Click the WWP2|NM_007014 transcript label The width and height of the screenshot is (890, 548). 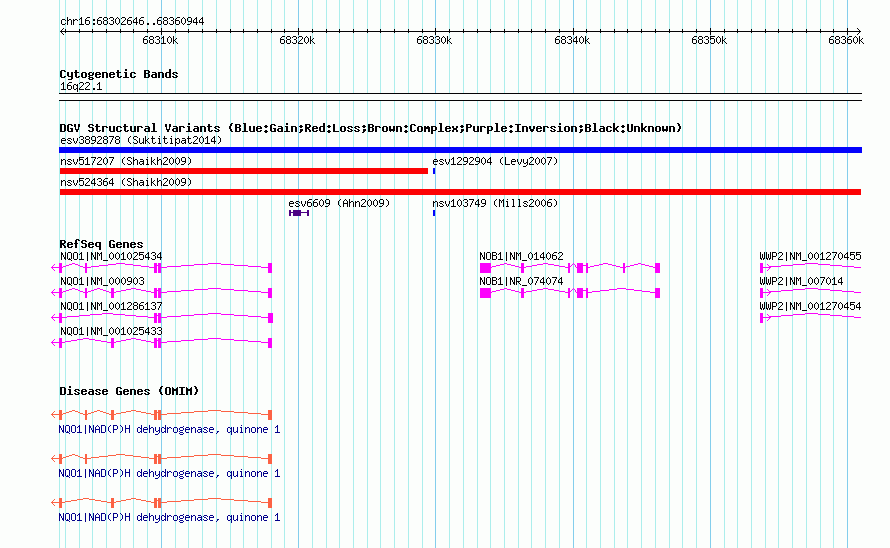[801, 281]
